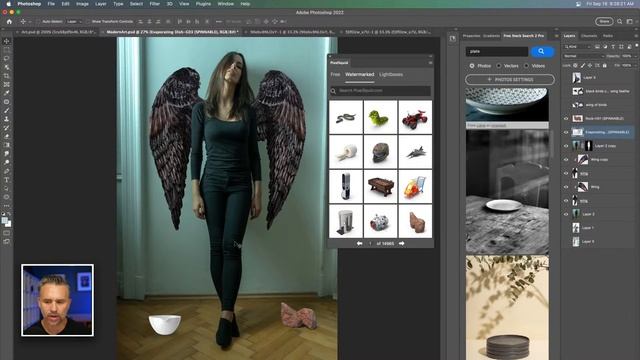Open the Plugins menu
Screen dimensions: 640x360
(203, 4)
